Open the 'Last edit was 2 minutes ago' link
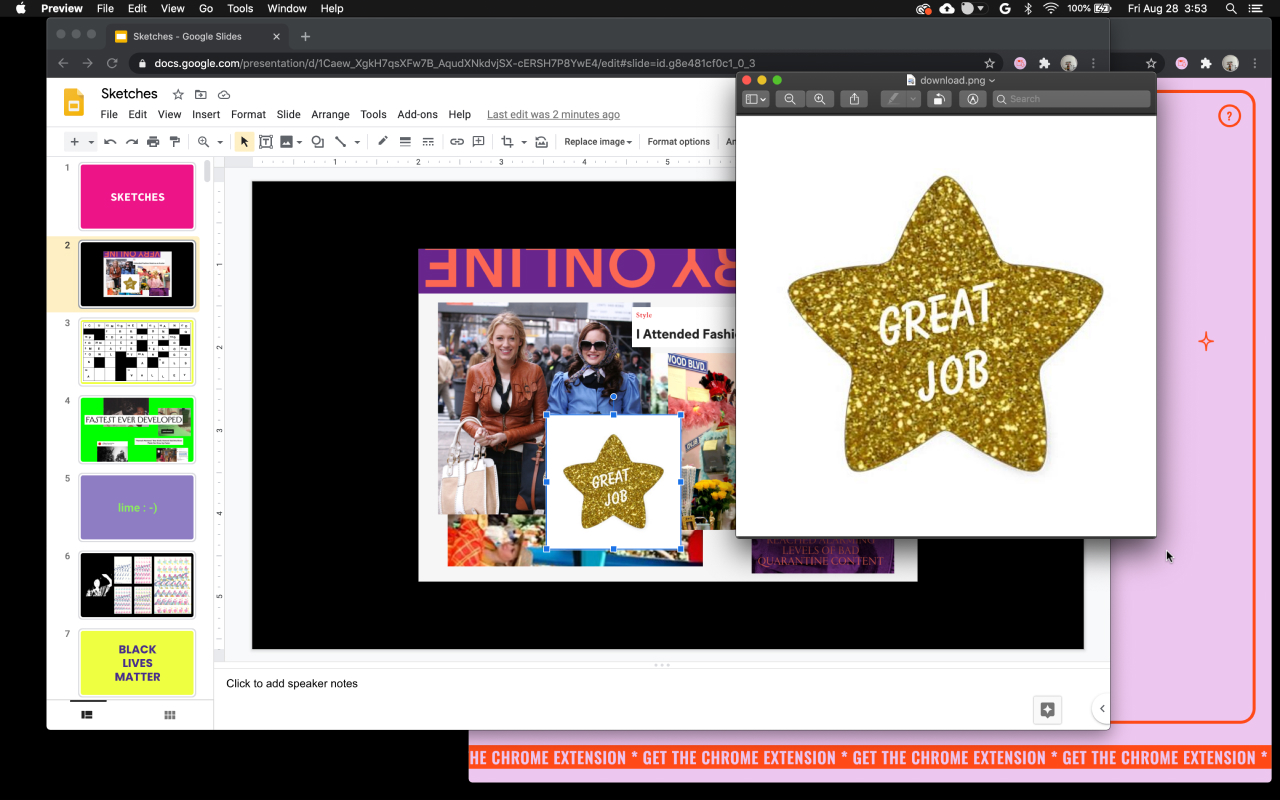1280x800 pixels. [x=553, y=115]
